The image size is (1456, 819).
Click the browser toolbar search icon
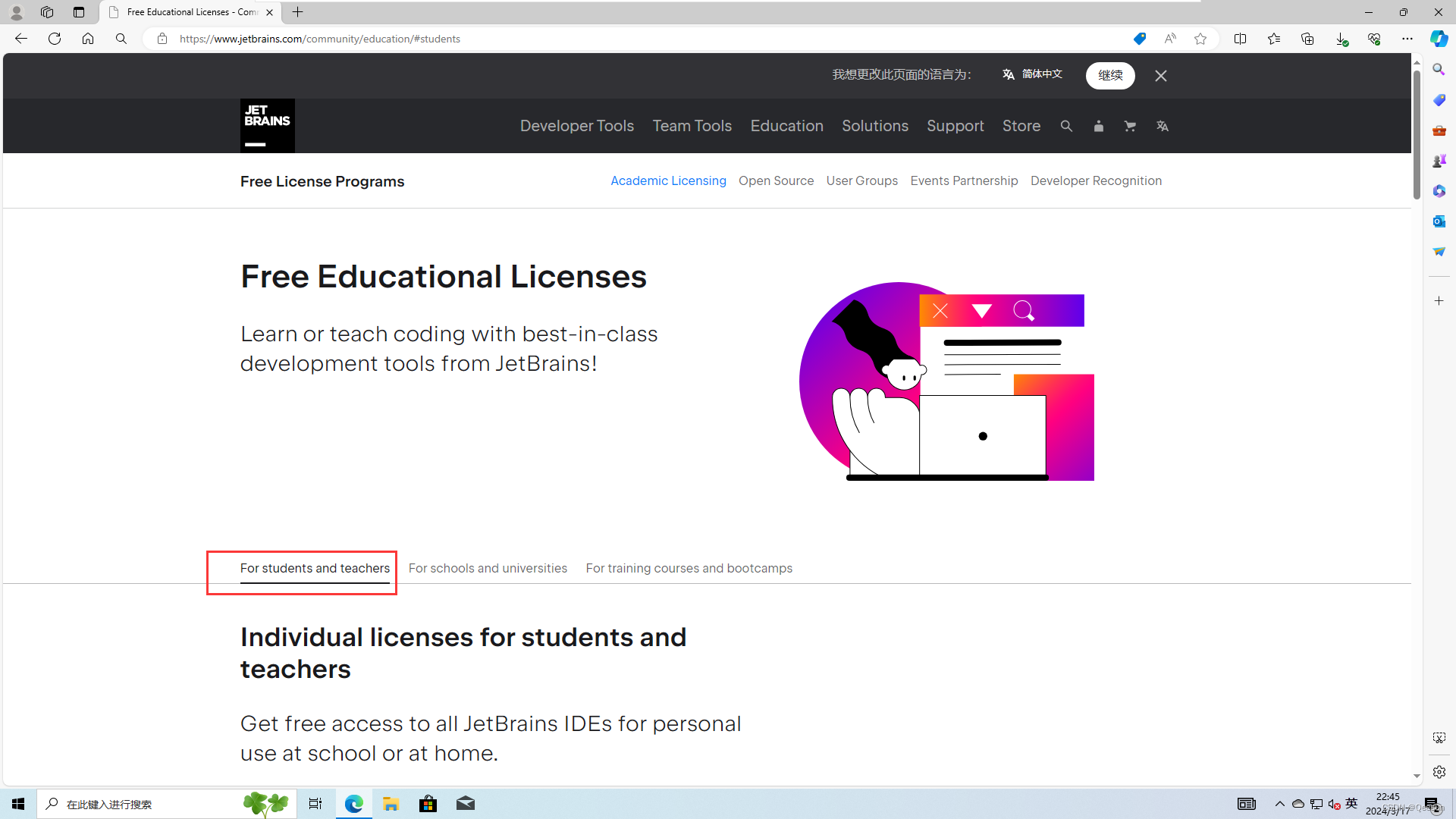pos(121,39)
